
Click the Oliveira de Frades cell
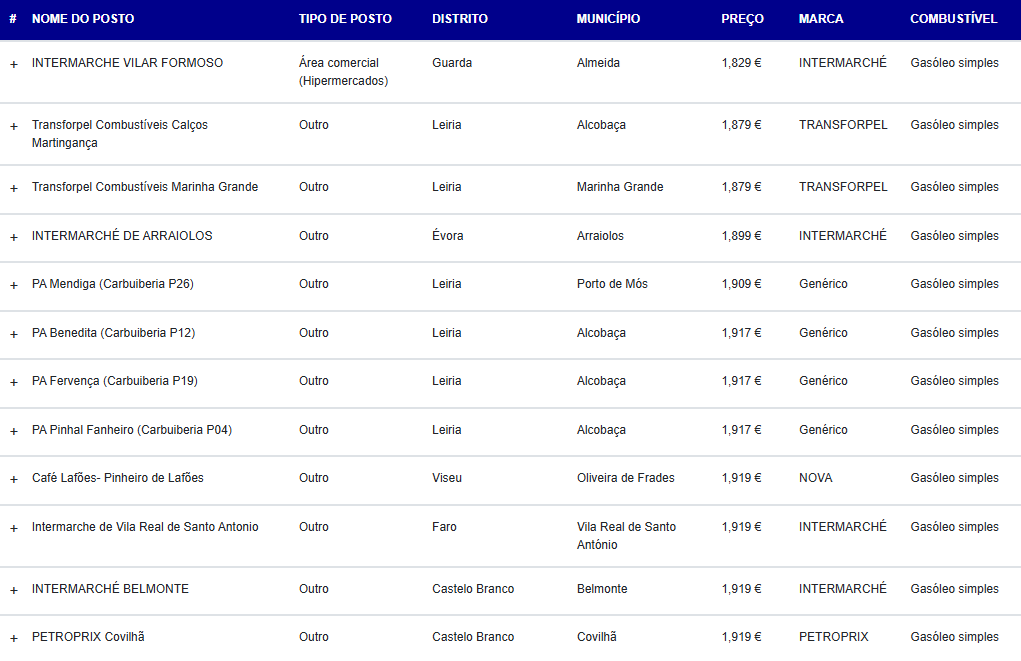coord(625,478)
